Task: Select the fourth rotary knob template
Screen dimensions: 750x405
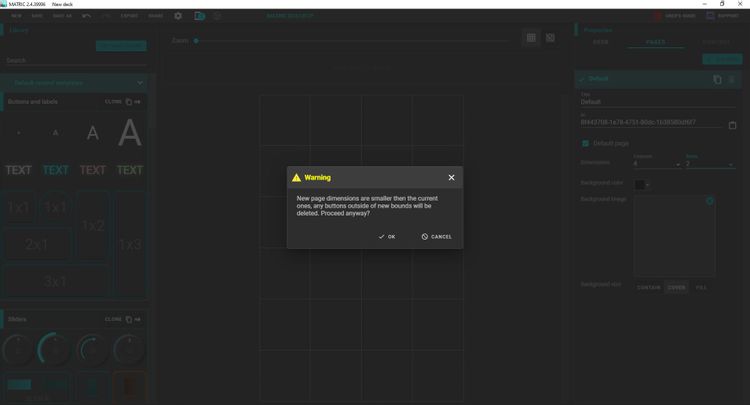Action: 129,350
